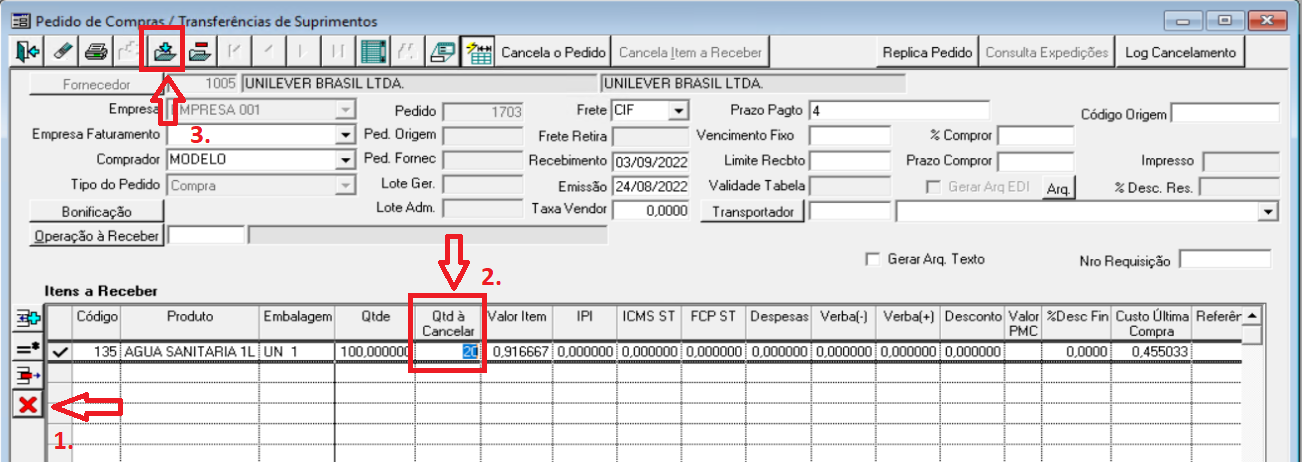Click the Replica Pedido button
Image resolution: width=1302 pixels, height=462 pixels.
pos(927,52)
